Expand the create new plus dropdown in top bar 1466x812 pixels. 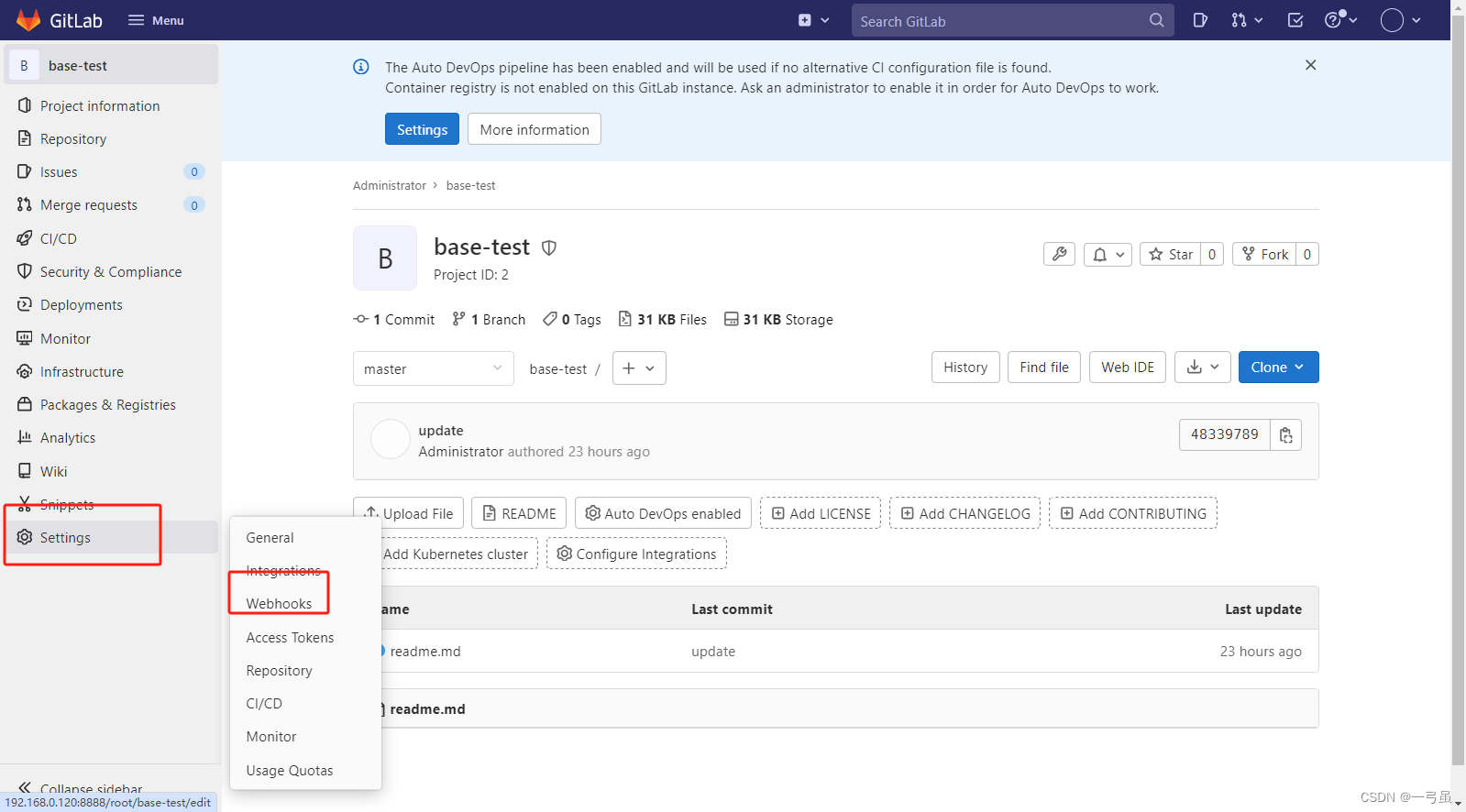click(813, 20)
